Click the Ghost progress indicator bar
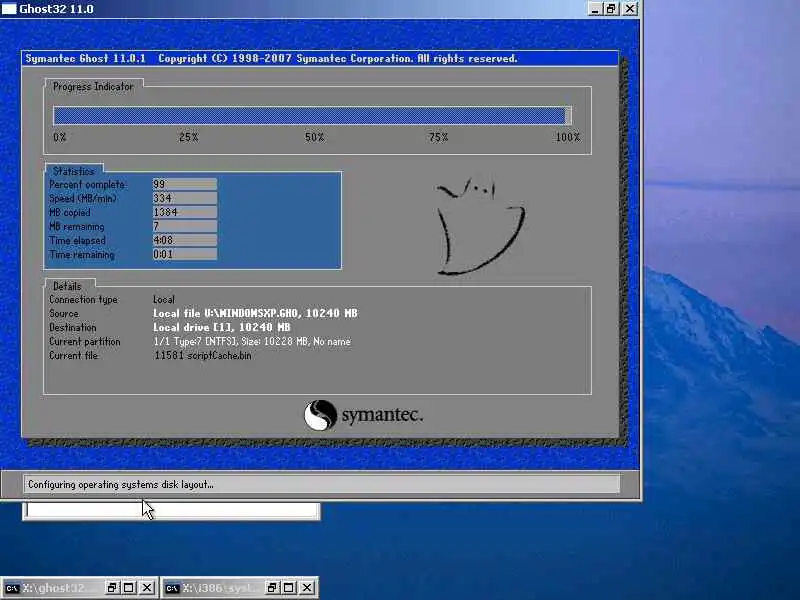The width and height of the screenshot is (800, 600). coord(312,115)
